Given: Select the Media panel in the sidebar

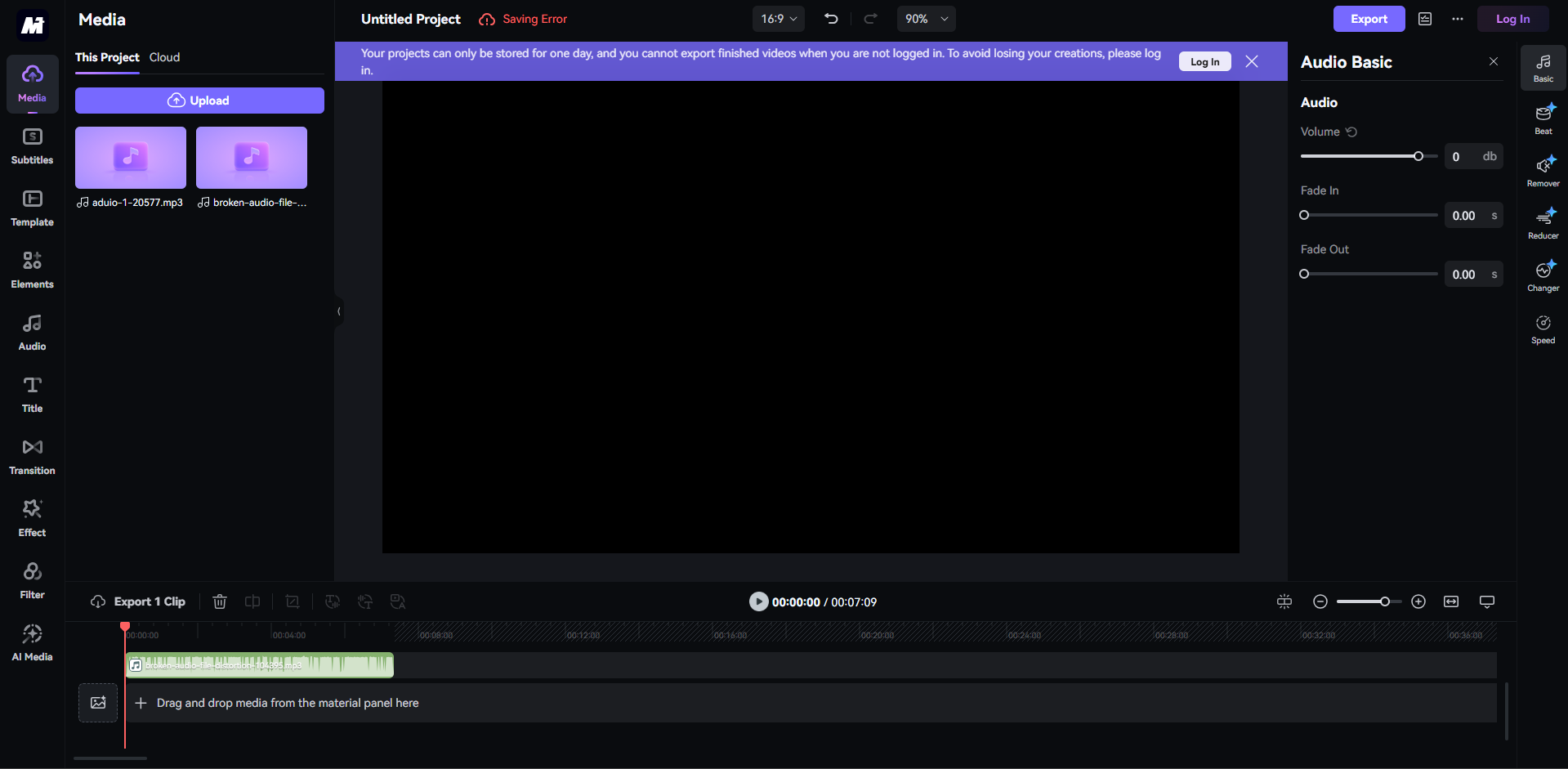Looking at the screenshot, I should click(x=32, y=84).
